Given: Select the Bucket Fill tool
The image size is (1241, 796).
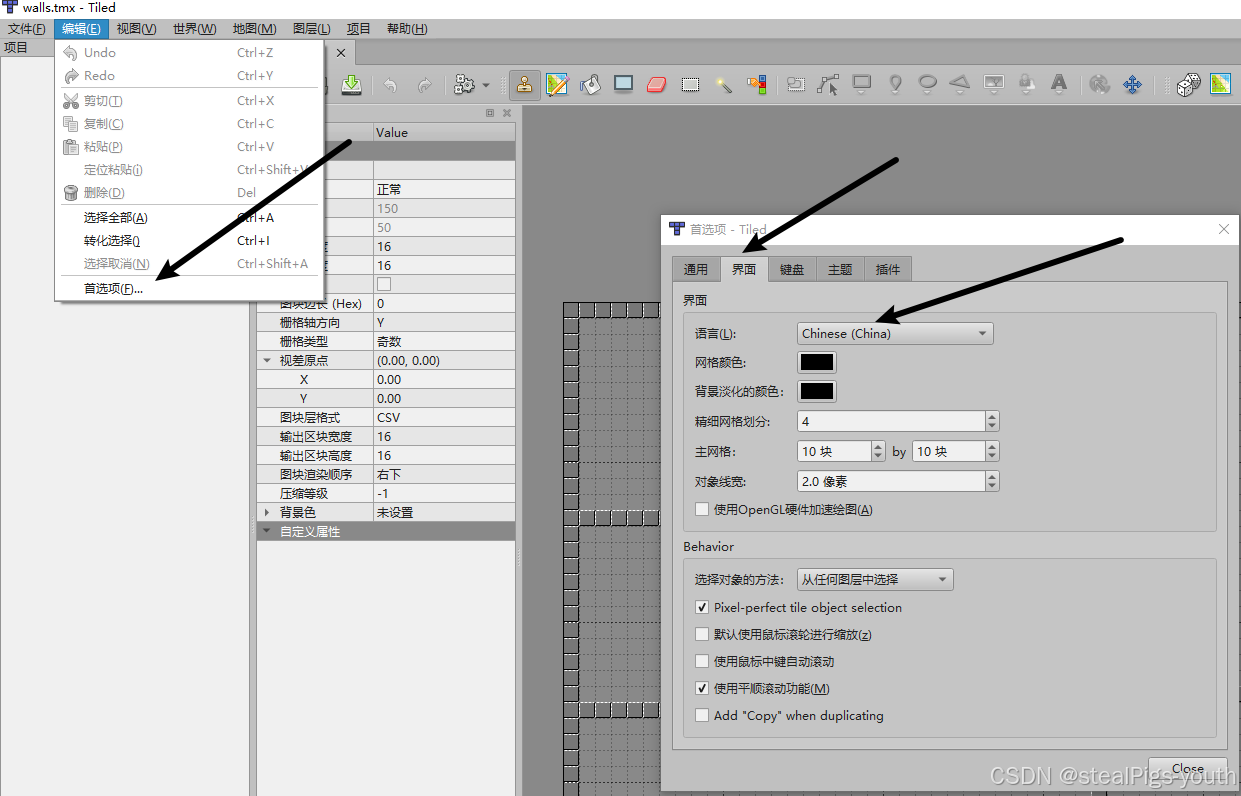Looking at the screenshot, I should (x=590, y=85).
